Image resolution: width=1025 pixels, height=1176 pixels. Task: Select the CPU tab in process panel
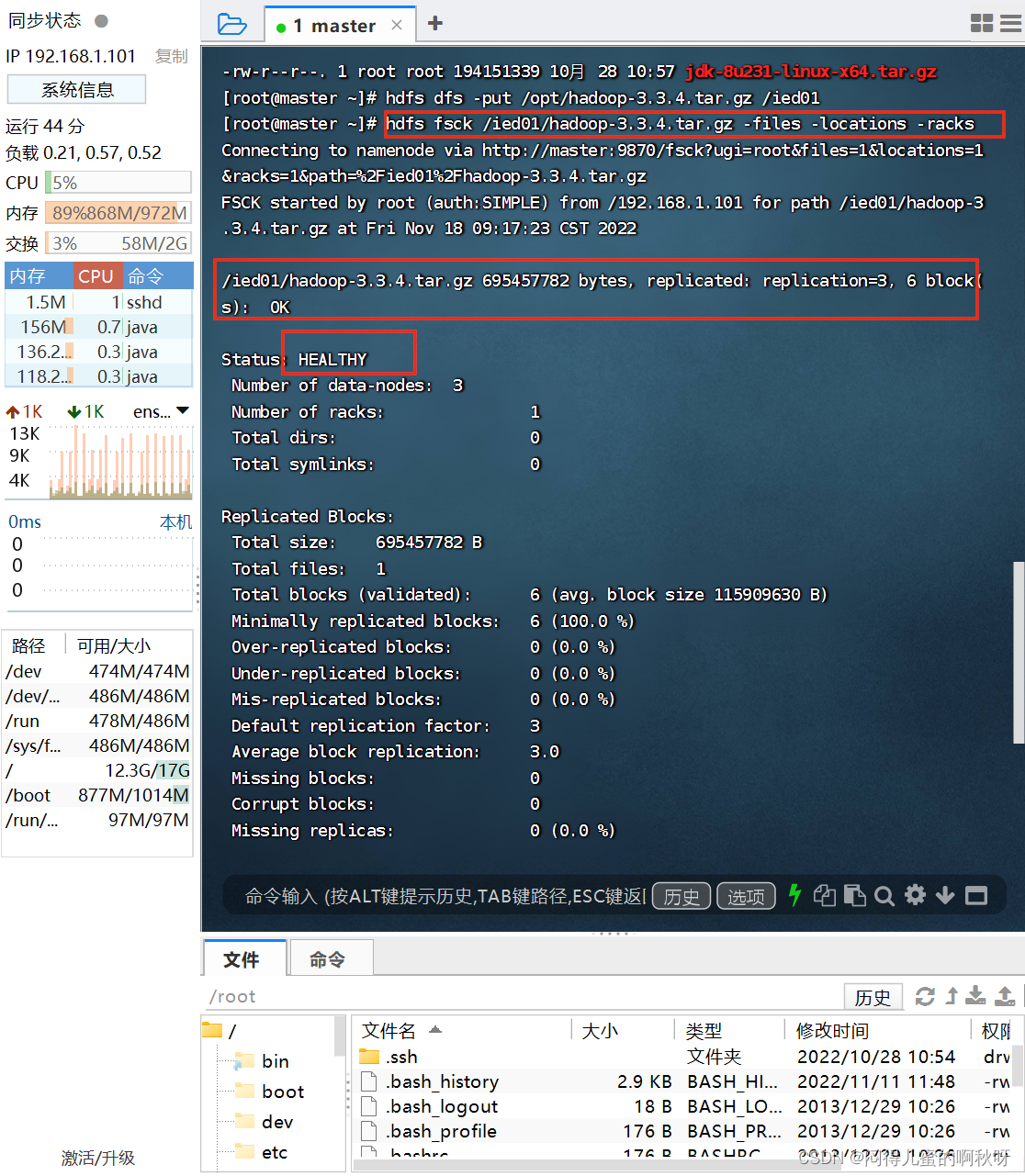(99, 275)
